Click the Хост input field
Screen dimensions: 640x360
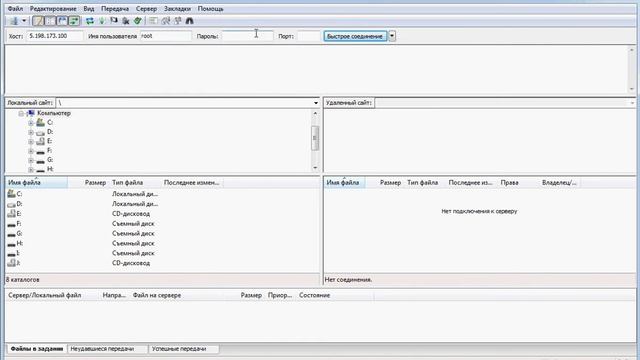tap(55, 36)
